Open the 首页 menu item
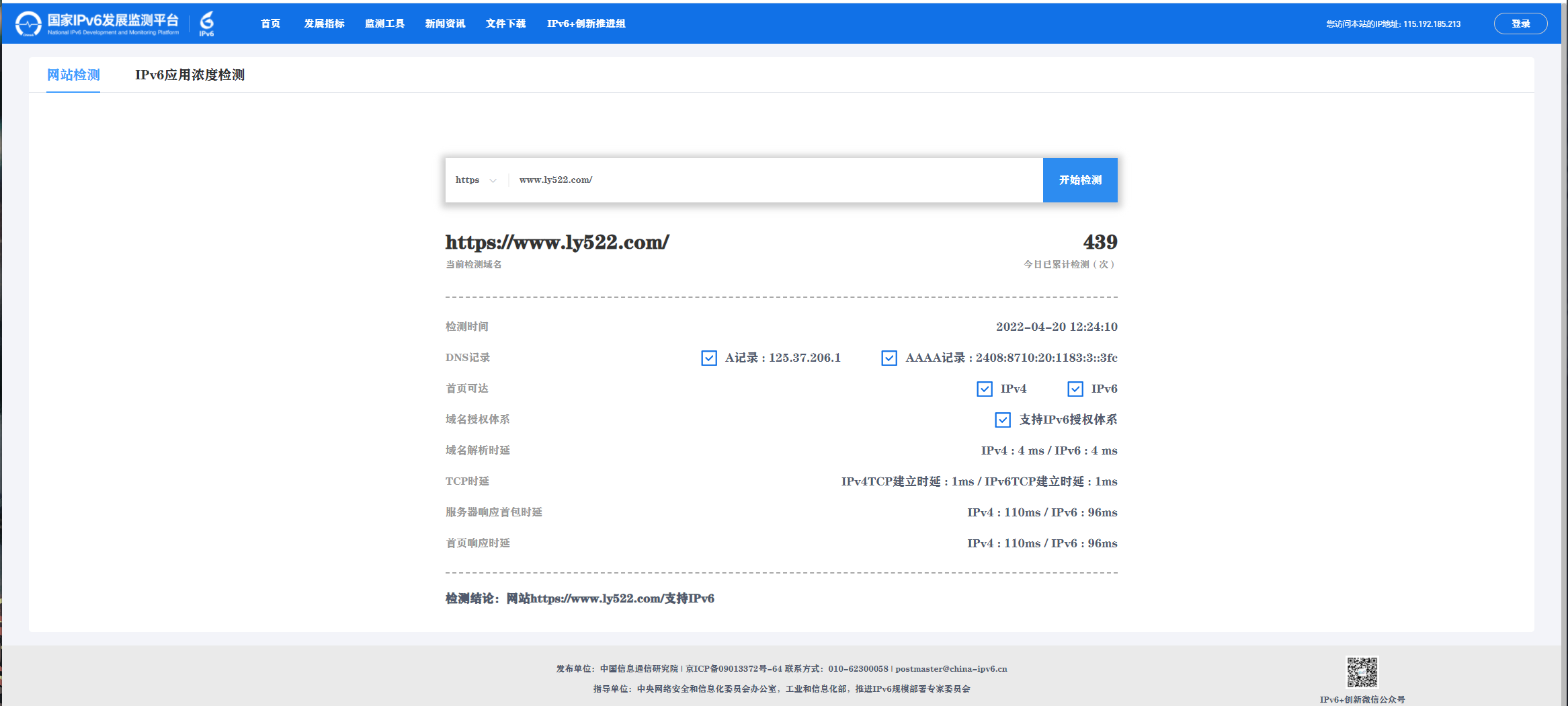Image resolution: width=1568 pixels, height=706 pixels. 271,23
